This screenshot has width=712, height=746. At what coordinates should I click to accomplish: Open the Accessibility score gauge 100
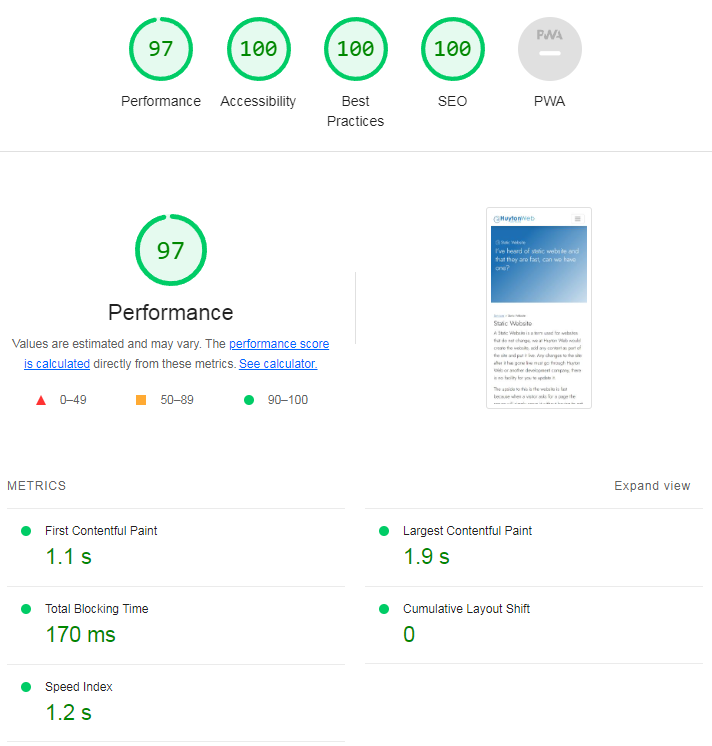click(258, 49)
